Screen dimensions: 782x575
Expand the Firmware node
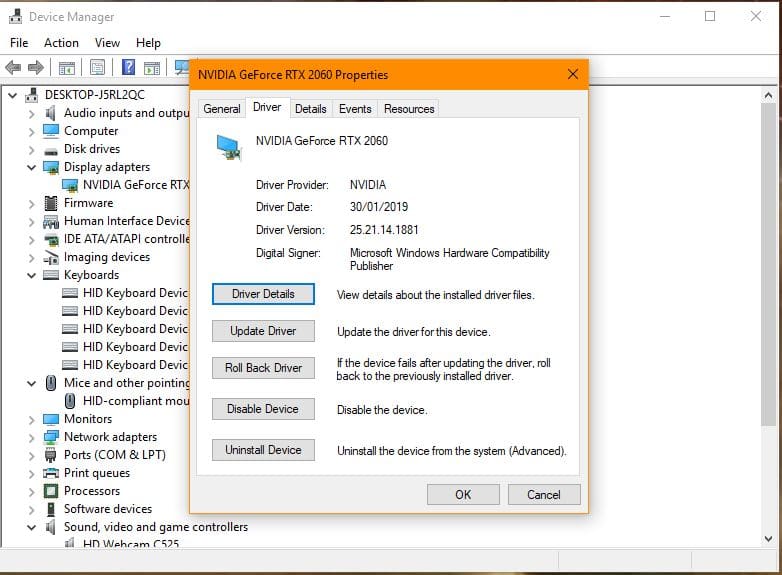coord(31,204)
